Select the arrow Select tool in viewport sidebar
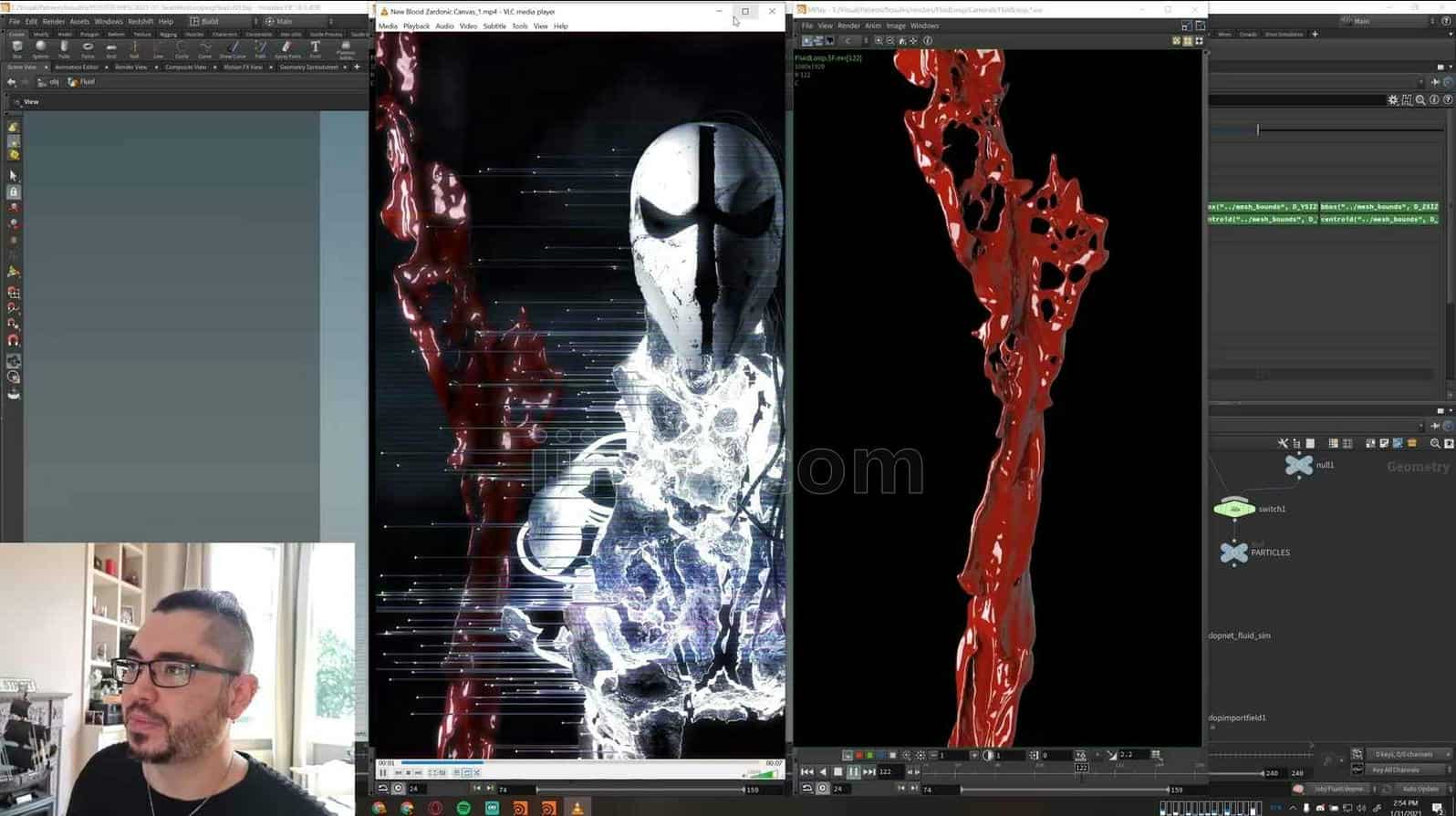 13,175
